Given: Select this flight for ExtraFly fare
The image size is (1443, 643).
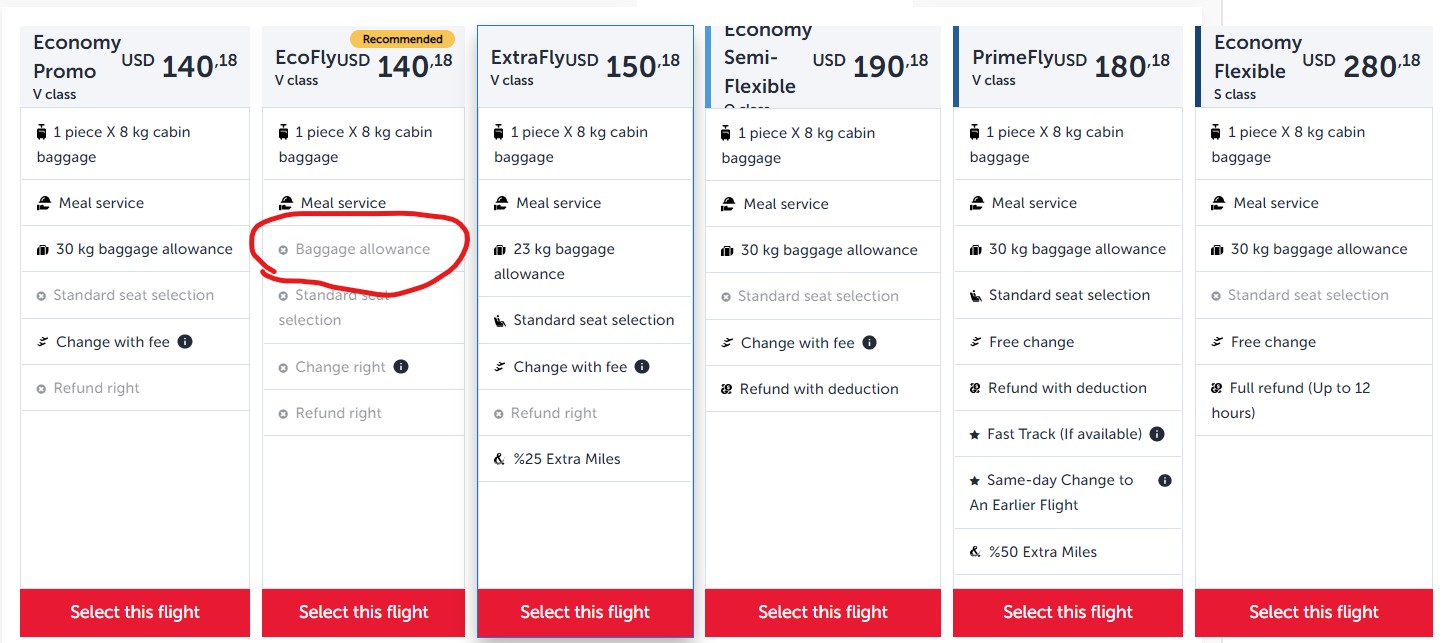Looking at the screenshot, I should [585, 612].
